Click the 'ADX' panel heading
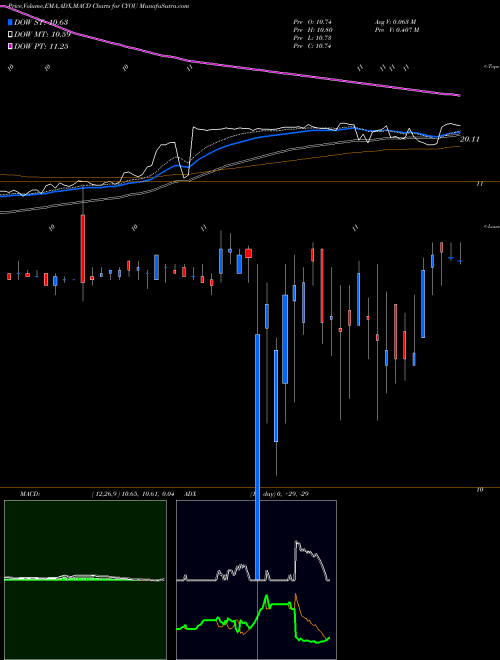 tap(190, 494)
